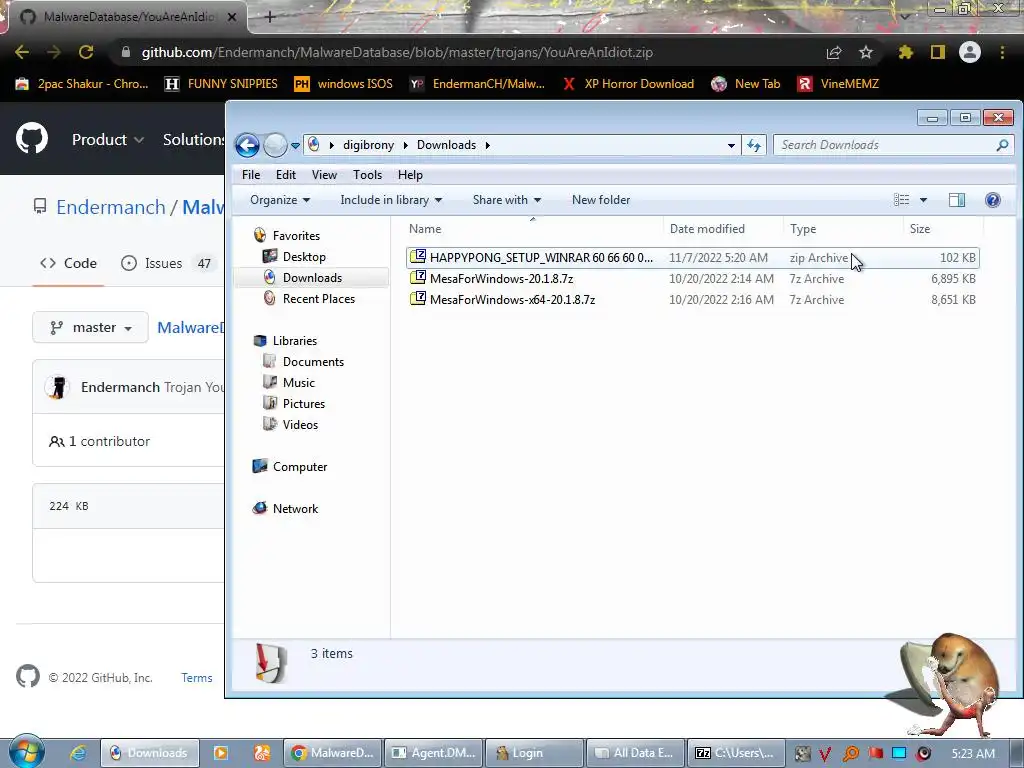Sort files by Date modified column
1024x768 pixels.
point(723,229)
